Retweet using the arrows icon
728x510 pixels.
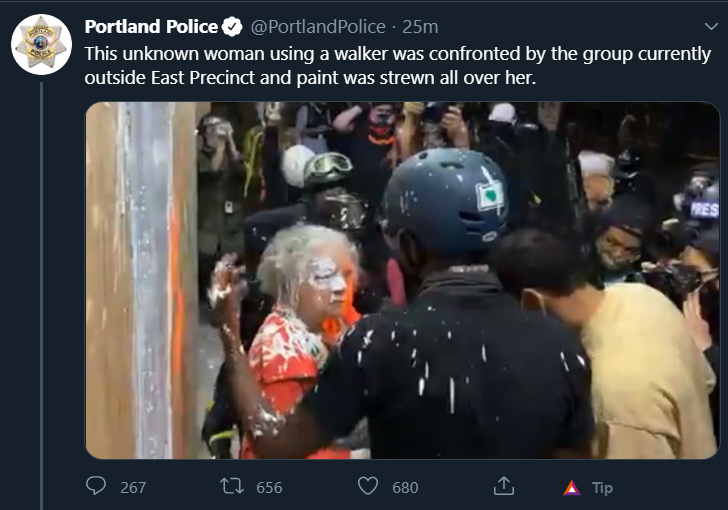pos(232,486)
